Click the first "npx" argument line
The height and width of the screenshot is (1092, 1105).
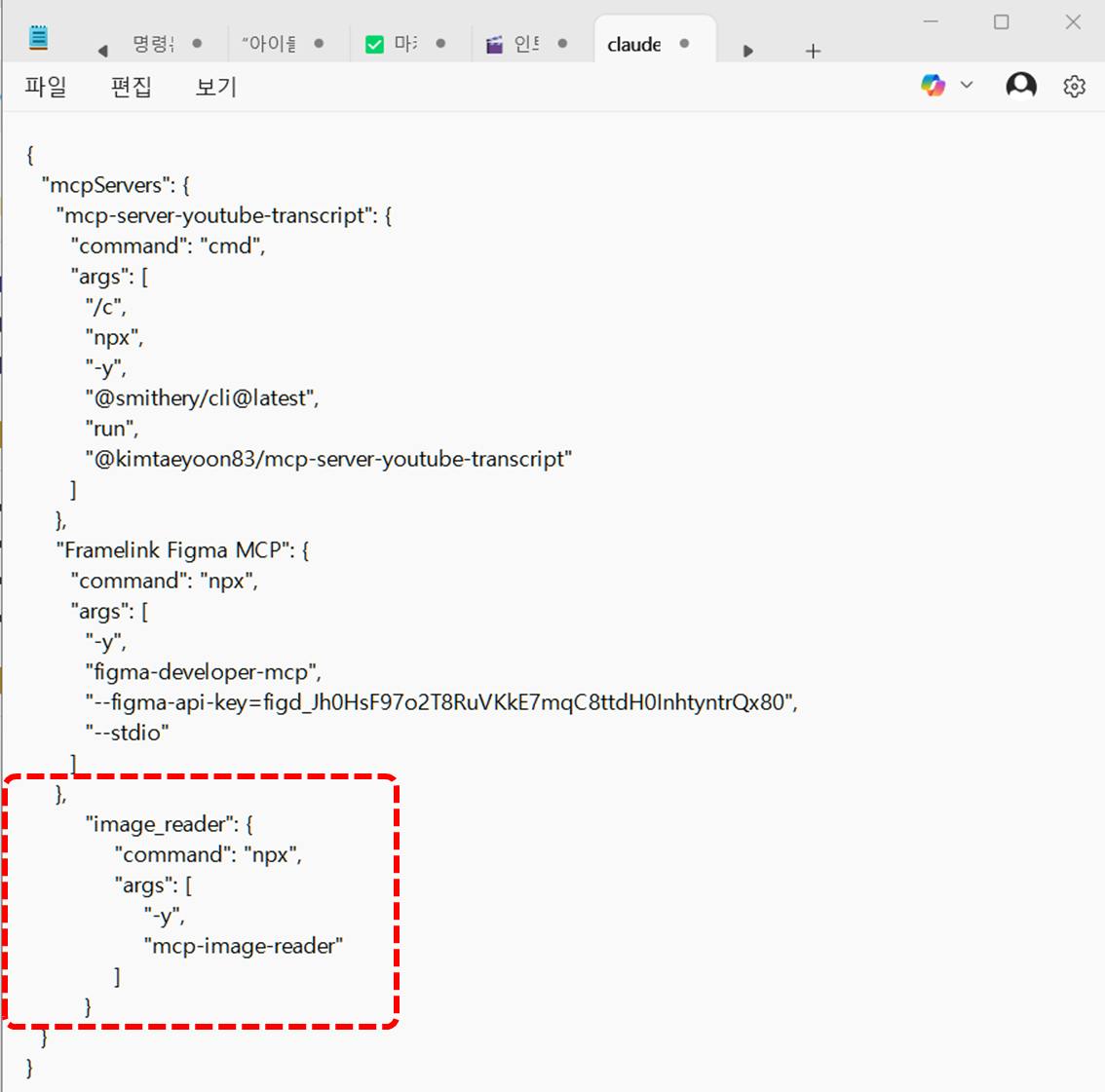click(x=114, y=337)
